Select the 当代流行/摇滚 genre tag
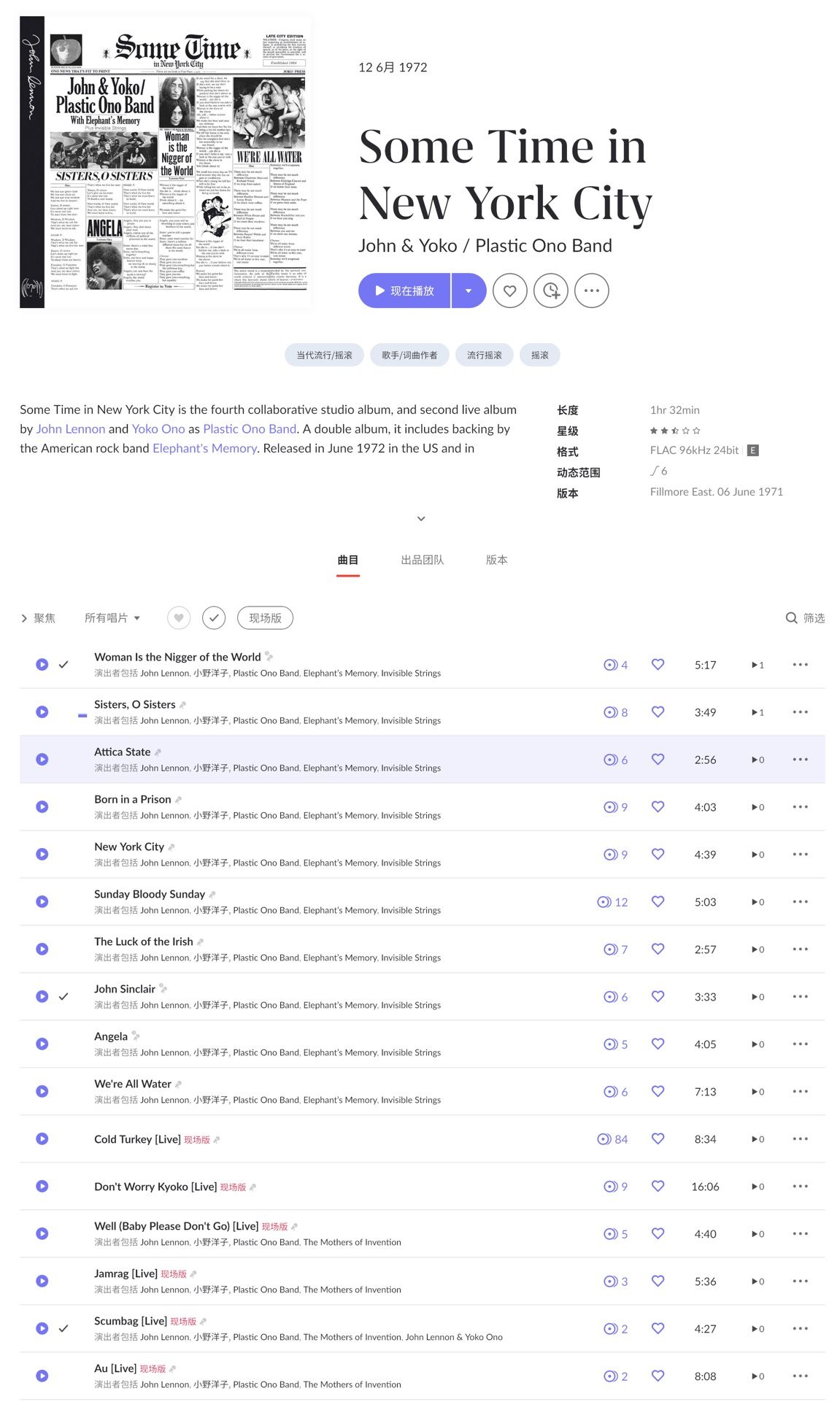Image resolution: width=840 pixels, height=1418 pixels. click(x=324, y=355)
